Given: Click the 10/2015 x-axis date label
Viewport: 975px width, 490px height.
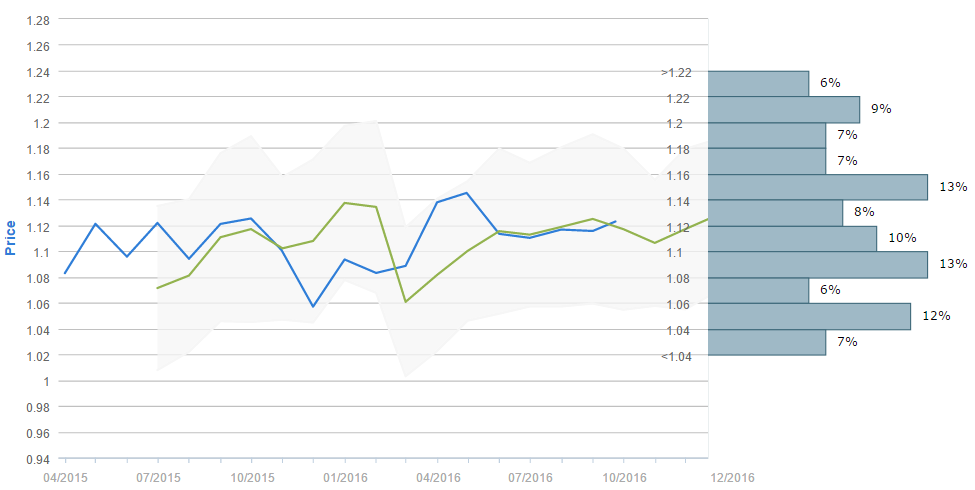Looking at the screenshot, I should coord(250,478).
